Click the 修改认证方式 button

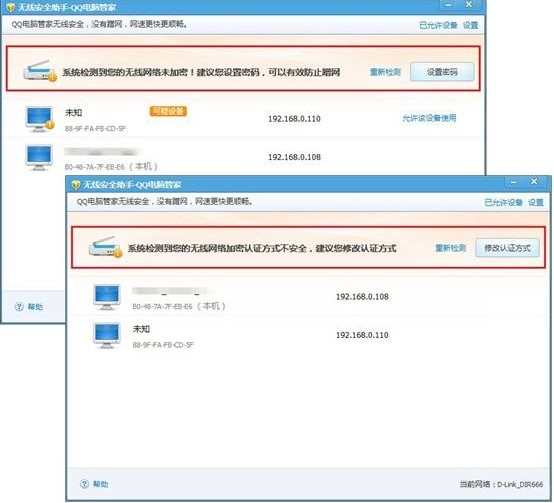pyautogui.click(x=507, y=248)
